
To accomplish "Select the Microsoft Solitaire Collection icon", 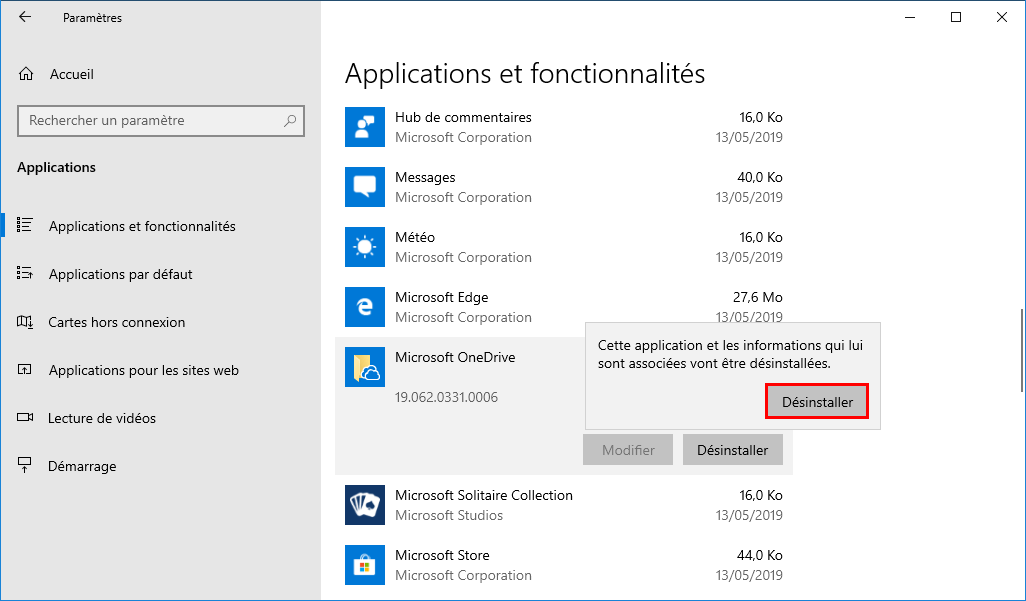I will [364, 505].
